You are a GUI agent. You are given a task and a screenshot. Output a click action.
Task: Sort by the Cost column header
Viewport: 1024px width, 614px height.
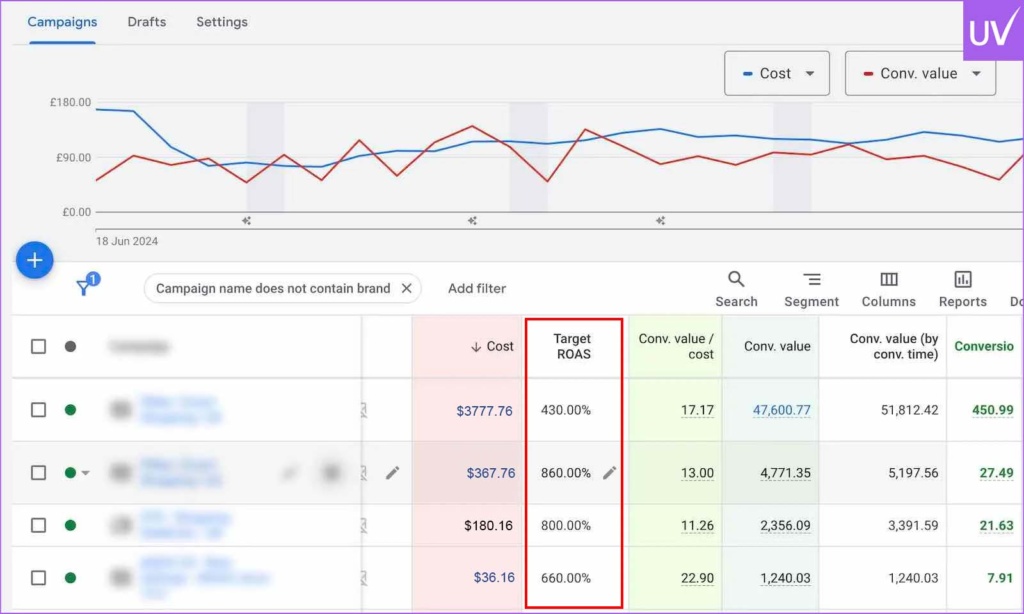(x=492, y=347)
